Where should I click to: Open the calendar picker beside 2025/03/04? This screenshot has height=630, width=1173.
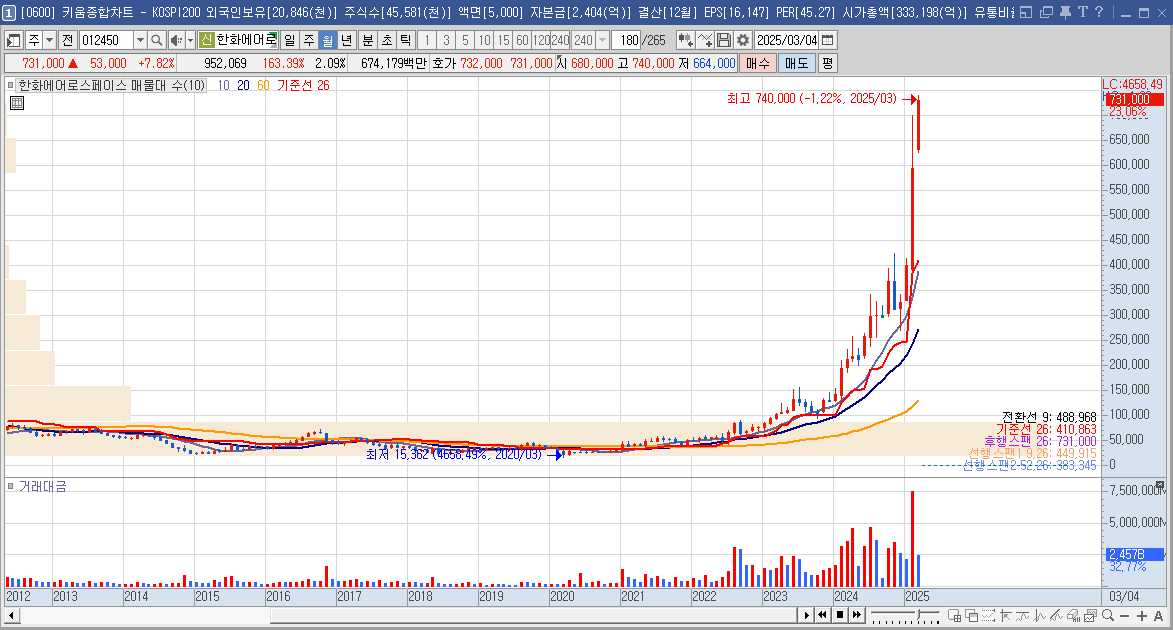tap(828, 40)
